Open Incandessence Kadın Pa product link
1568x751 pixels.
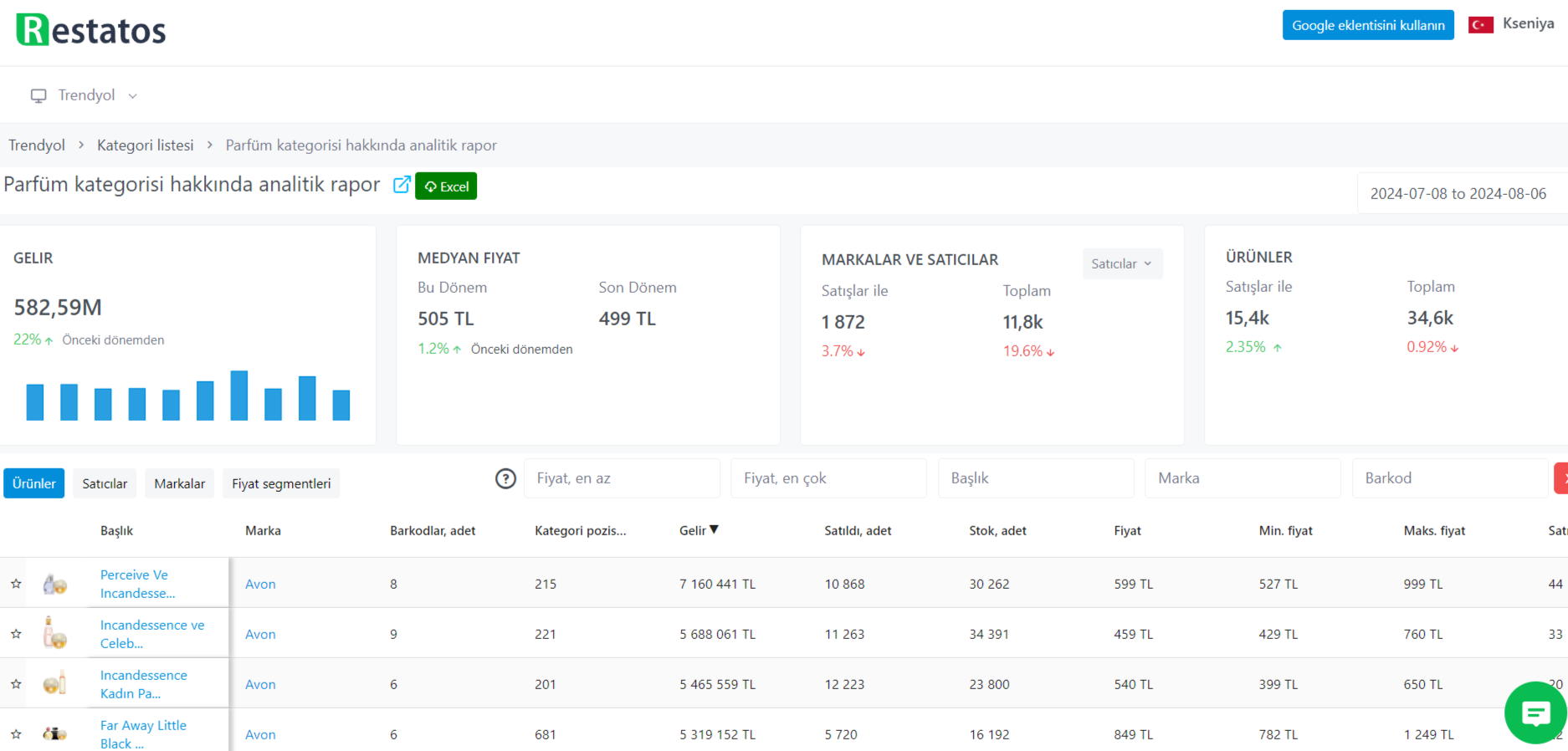(x=144, y=684)
